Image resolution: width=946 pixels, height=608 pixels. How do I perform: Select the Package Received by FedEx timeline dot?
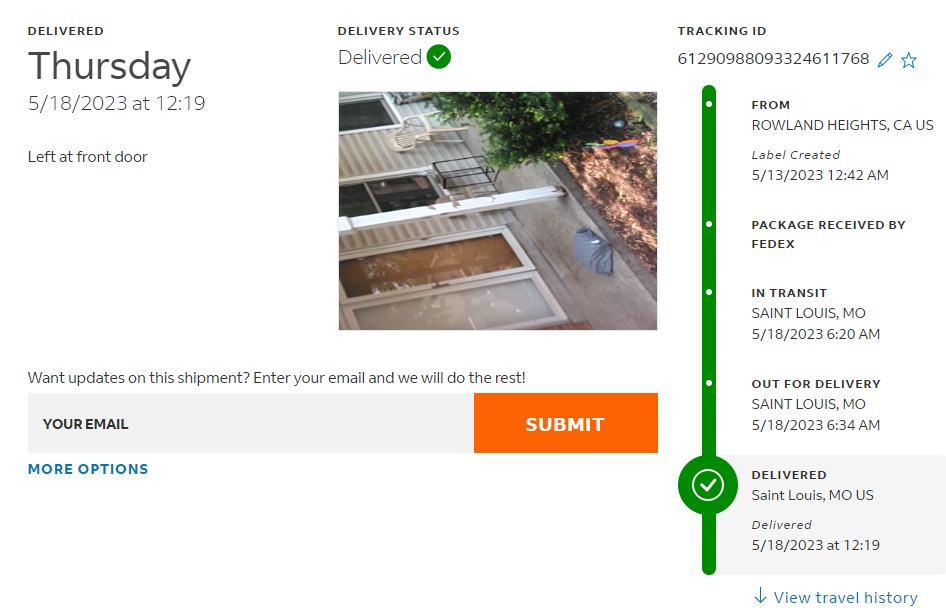pos(709,224)
